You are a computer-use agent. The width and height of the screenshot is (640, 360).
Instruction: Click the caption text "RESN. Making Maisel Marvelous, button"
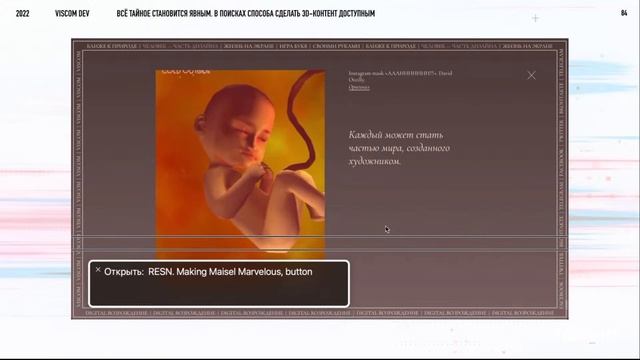coord(230,272)
